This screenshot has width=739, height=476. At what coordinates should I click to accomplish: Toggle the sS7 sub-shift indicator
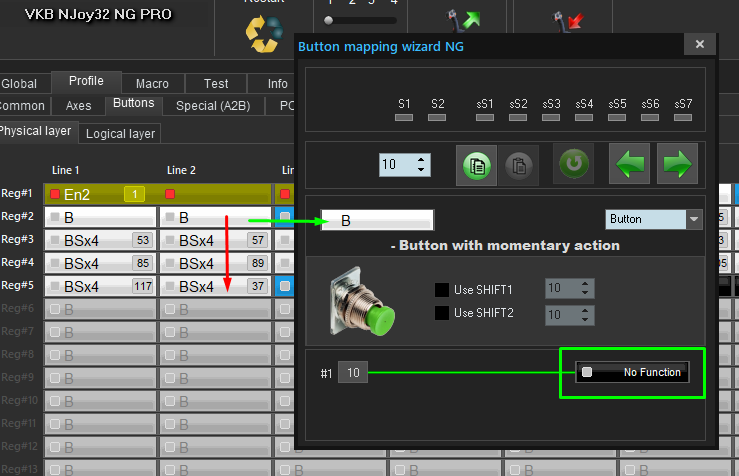pos(683,117)
